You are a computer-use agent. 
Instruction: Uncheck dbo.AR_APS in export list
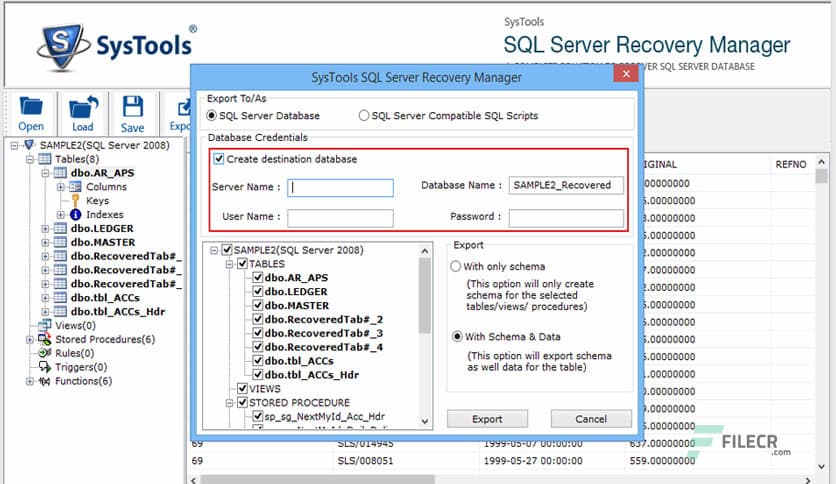(x=258, y=277)
